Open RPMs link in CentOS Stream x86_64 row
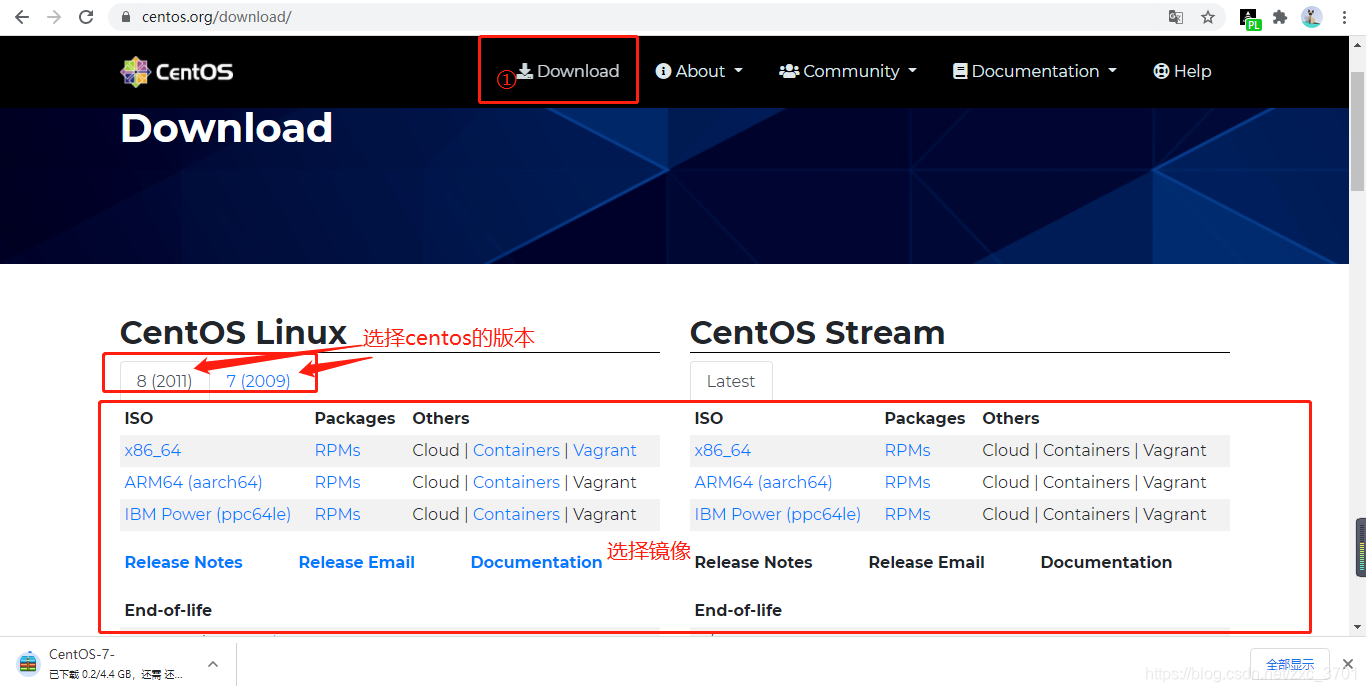Image resolution: width=1366 pixels, height=692 pixels. [x=908, y=450]
